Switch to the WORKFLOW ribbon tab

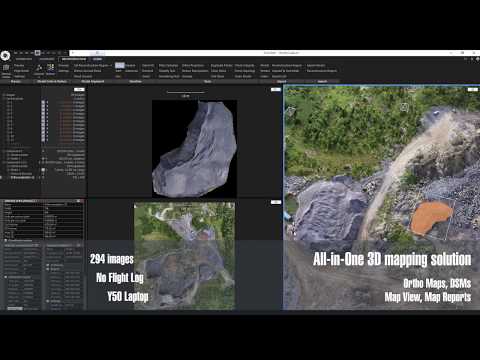pos(24,59)
